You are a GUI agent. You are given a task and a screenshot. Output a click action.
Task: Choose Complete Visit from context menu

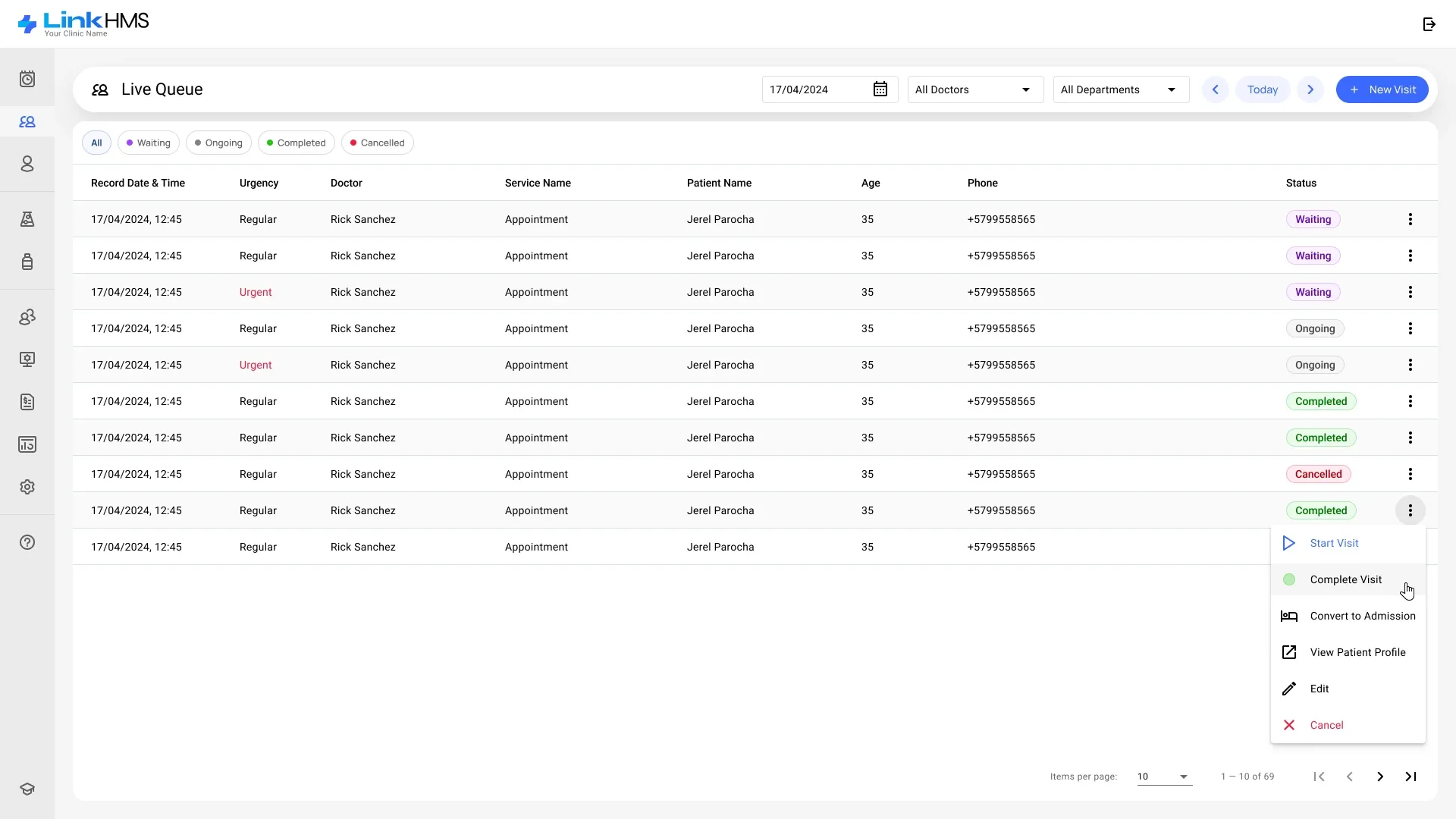(1348, 579)
